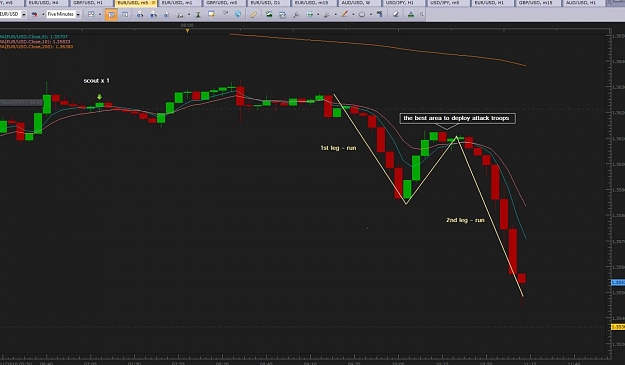Viewport: 625px width, 365px height.
Task: Click the orange-highlighted active toolbar icon
Action: point(111,14)
